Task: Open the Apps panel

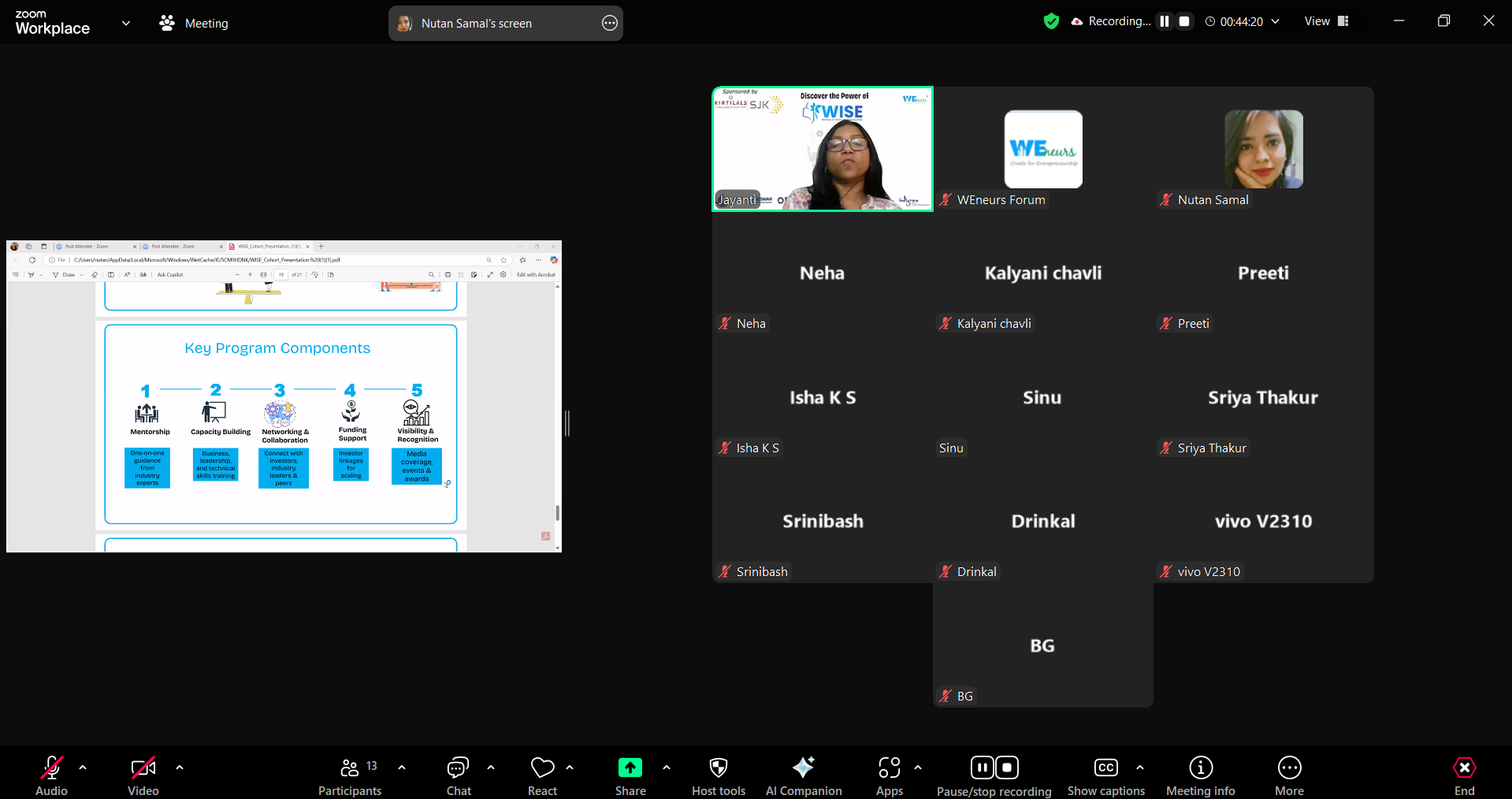Action: 889,776
